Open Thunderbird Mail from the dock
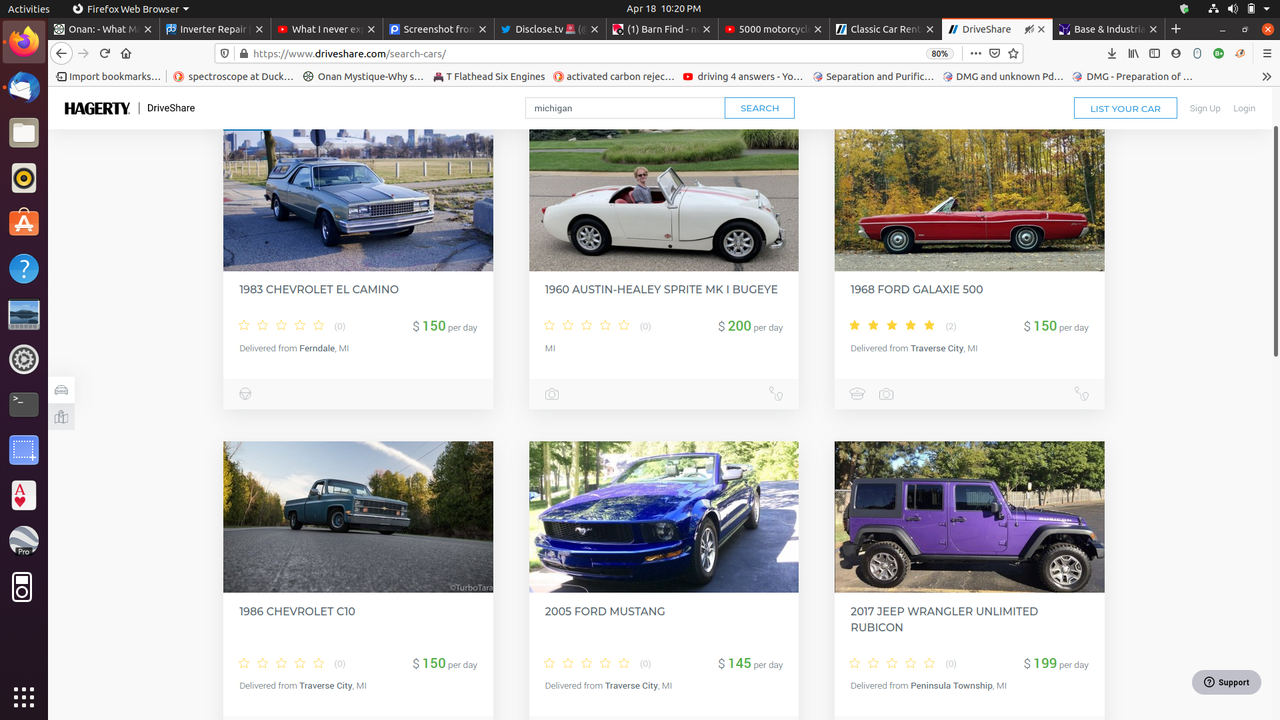The height and width of the screenshot is (720, 1280). (24, 87)
